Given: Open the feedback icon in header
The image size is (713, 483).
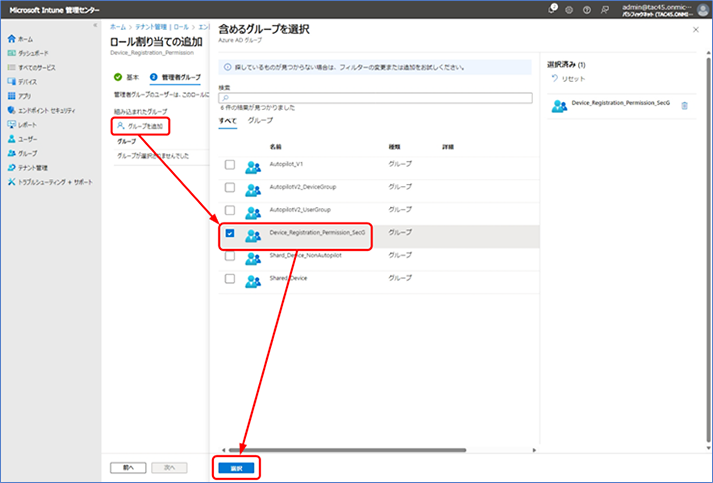Looking at the screenshot, I should 604,10.
